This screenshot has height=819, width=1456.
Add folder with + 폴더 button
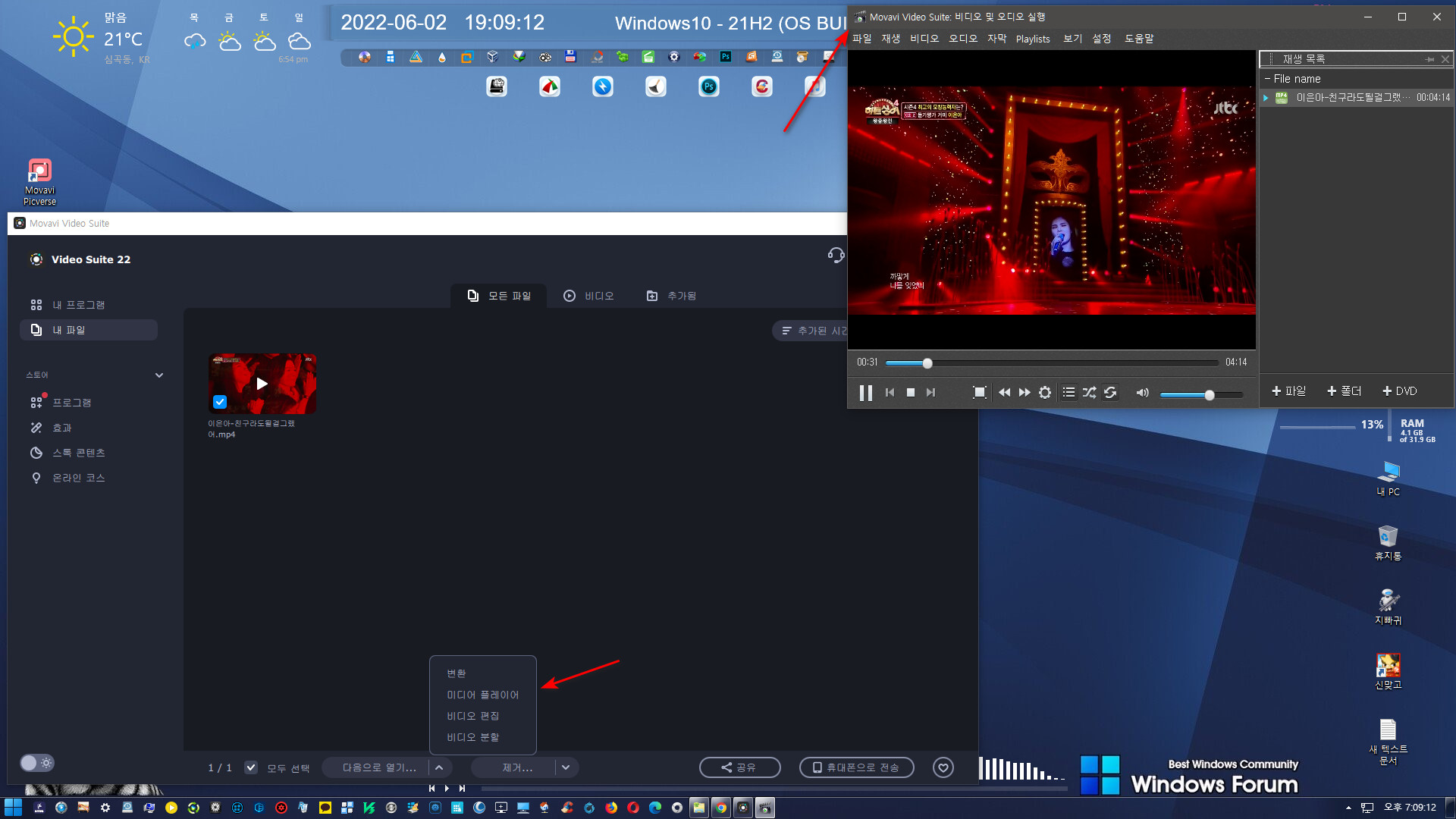(x=1345, y=391)
